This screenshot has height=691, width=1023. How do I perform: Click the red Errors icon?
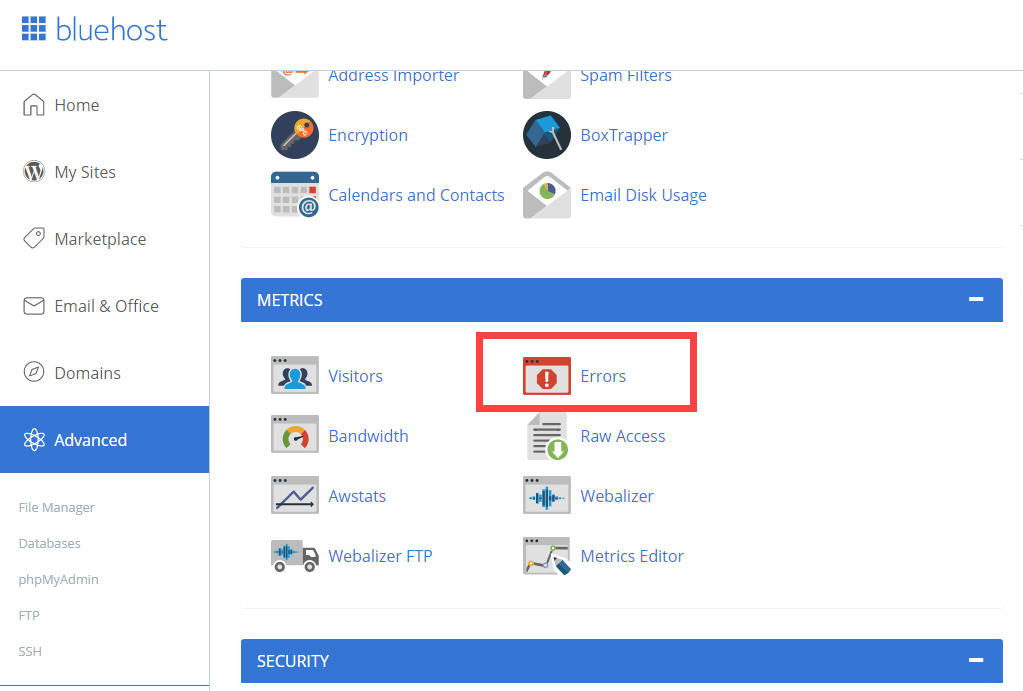coord(547,375)
